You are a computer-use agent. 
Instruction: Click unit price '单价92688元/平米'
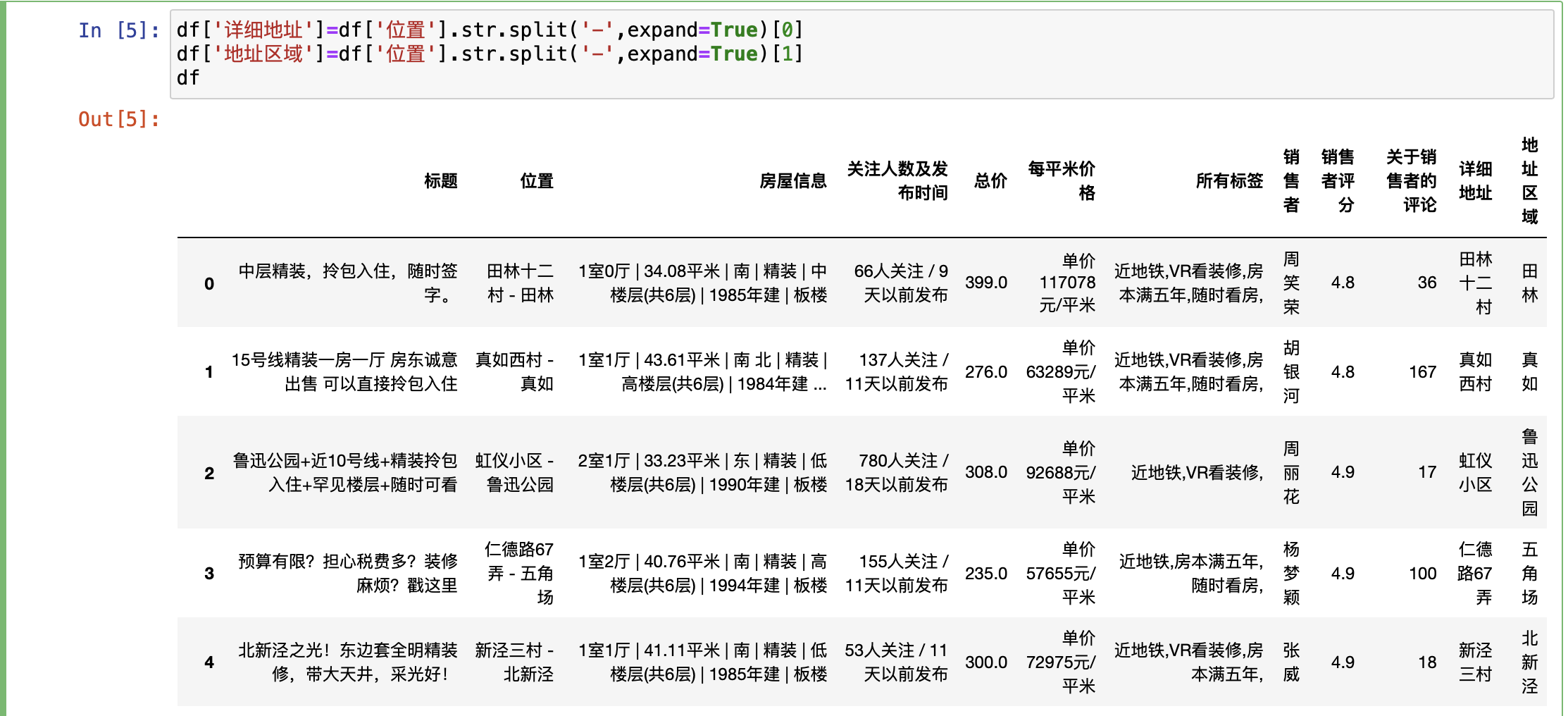click(1061, 473)
